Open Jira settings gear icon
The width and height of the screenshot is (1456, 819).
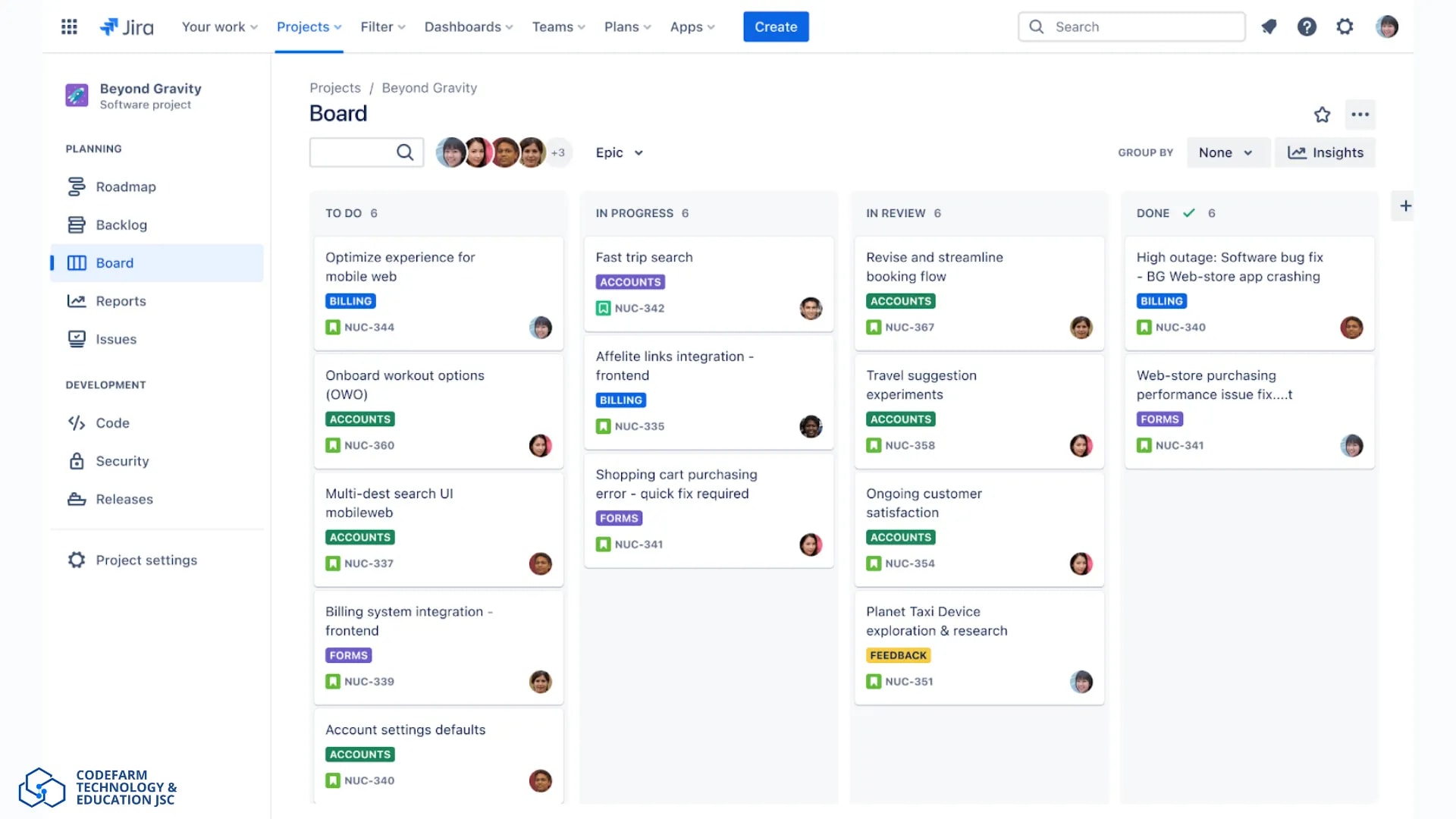click(1345, 27)
